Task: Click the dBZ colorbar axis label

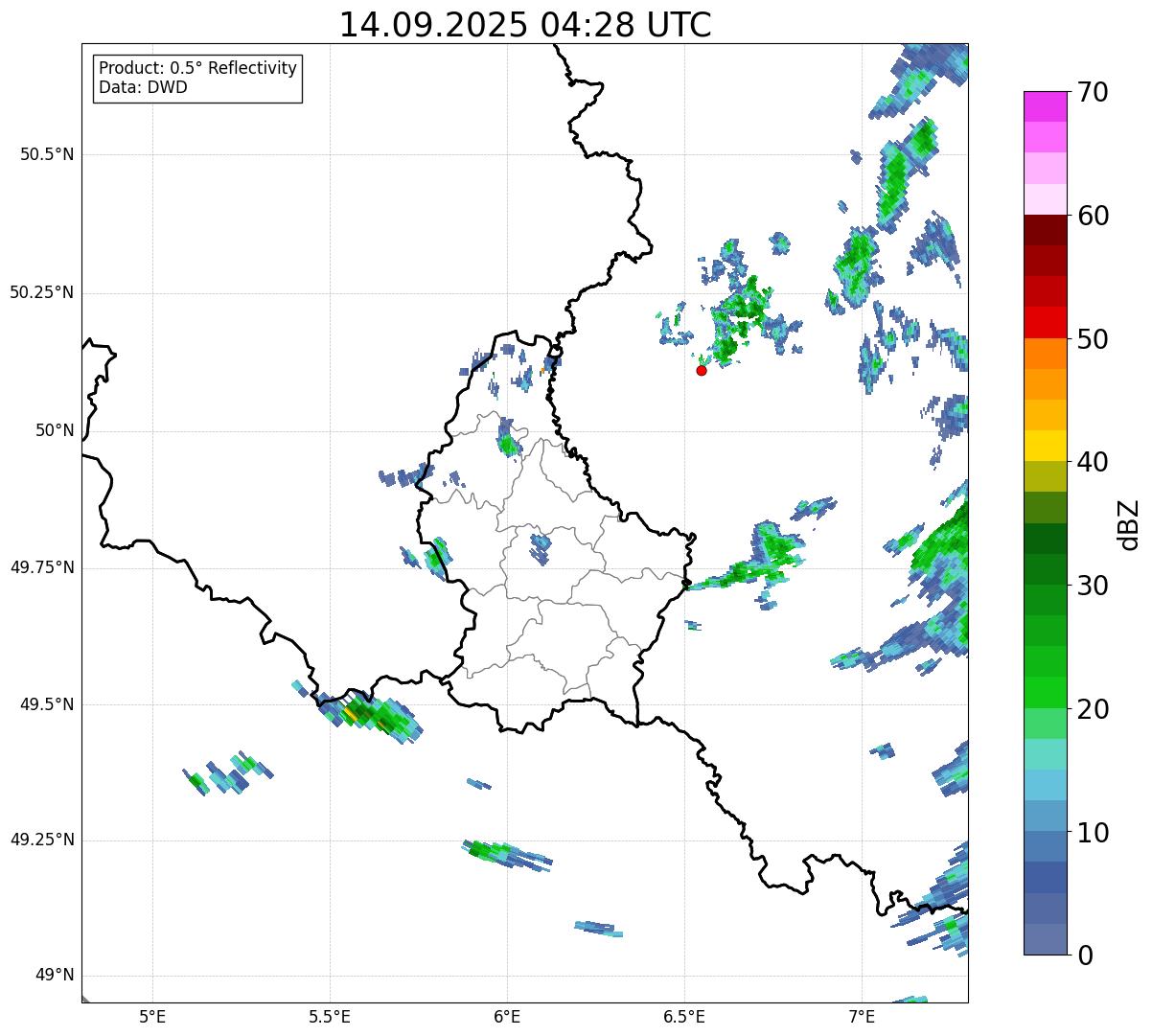Action: [x=1129, y=523]
